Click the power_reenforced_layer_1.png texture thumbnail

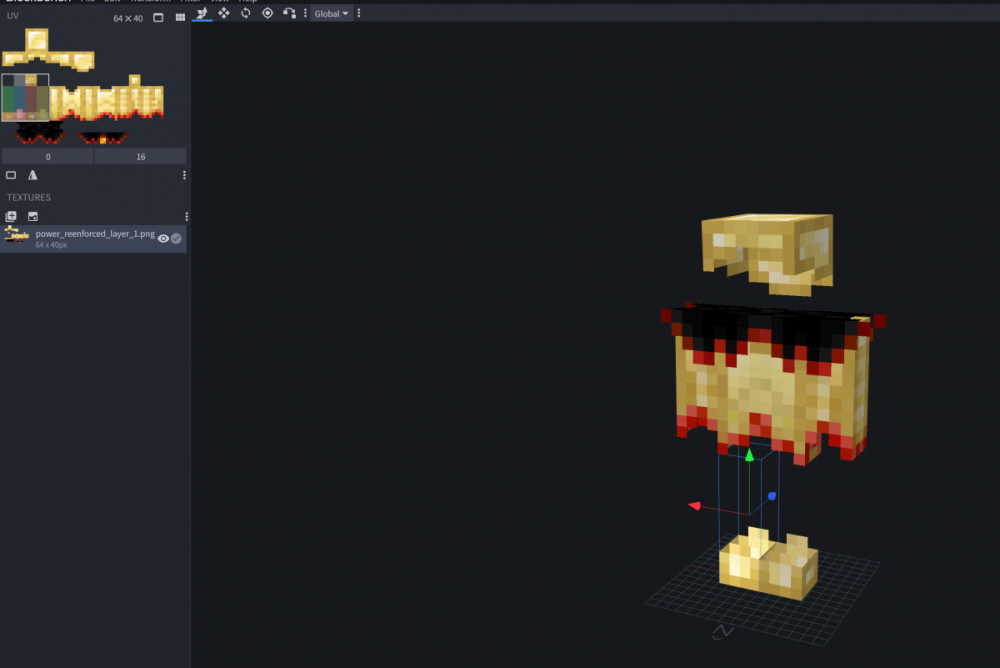(x=17, y=235)
